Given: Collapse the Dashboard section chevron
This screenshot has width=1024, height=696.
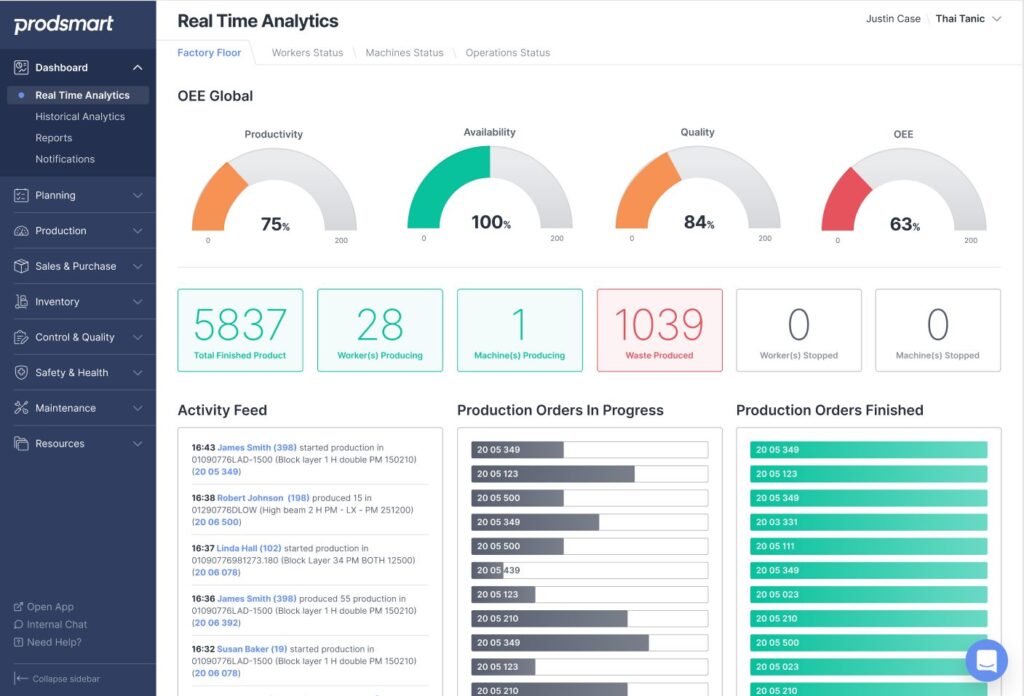Looking at the screenshot, I should click(139, 67).
